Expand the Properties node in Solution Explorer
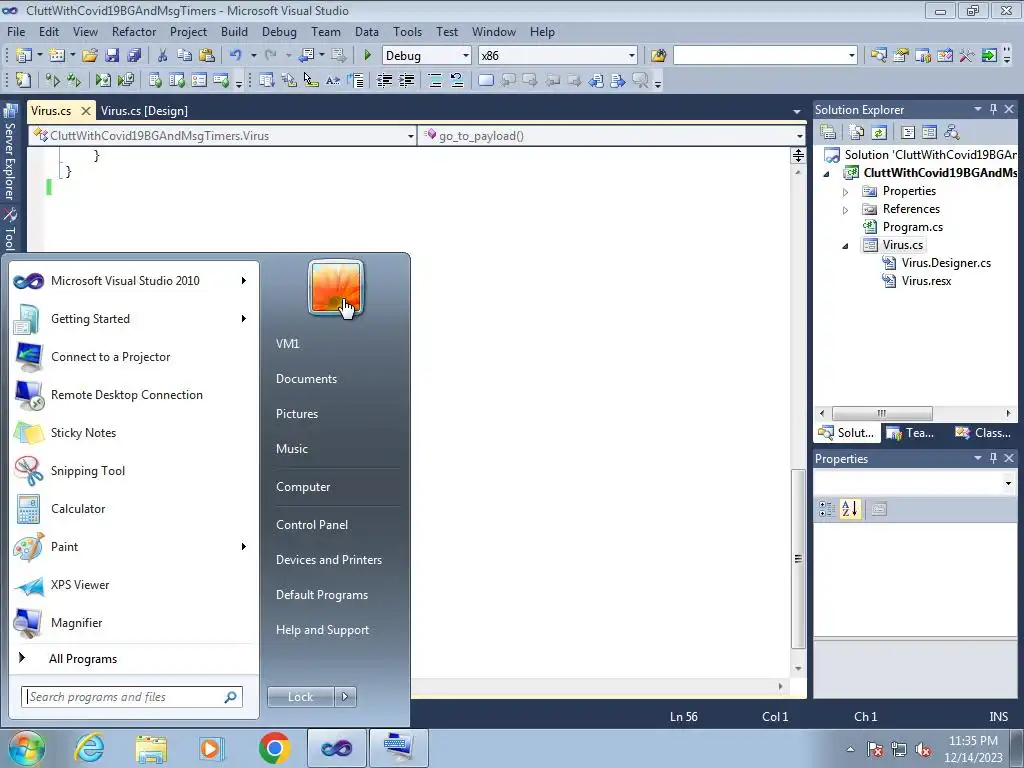 (846, 192)
